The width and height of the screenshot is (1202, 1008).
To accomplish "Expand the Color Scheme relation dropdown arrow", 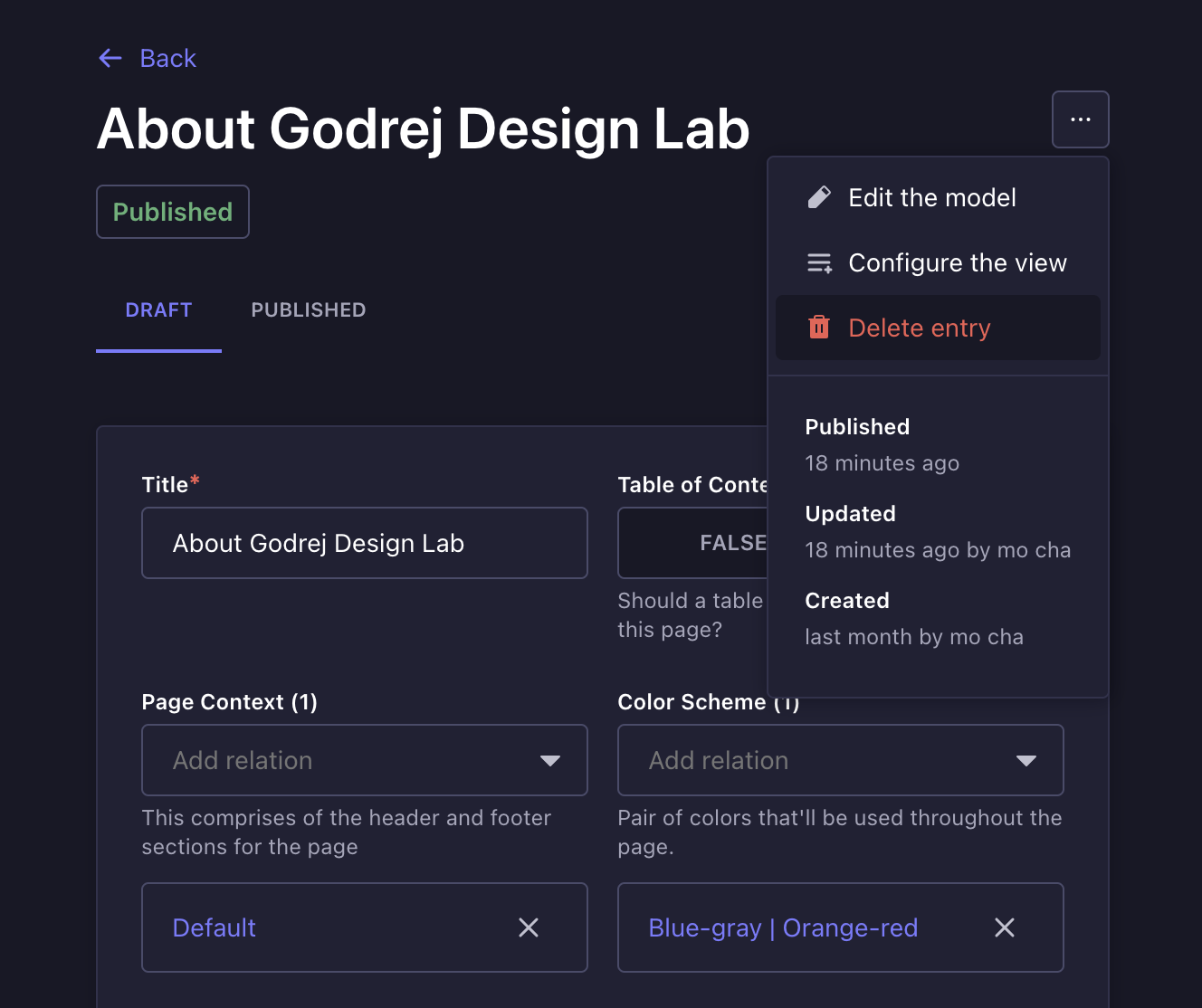I will 1026,760.
